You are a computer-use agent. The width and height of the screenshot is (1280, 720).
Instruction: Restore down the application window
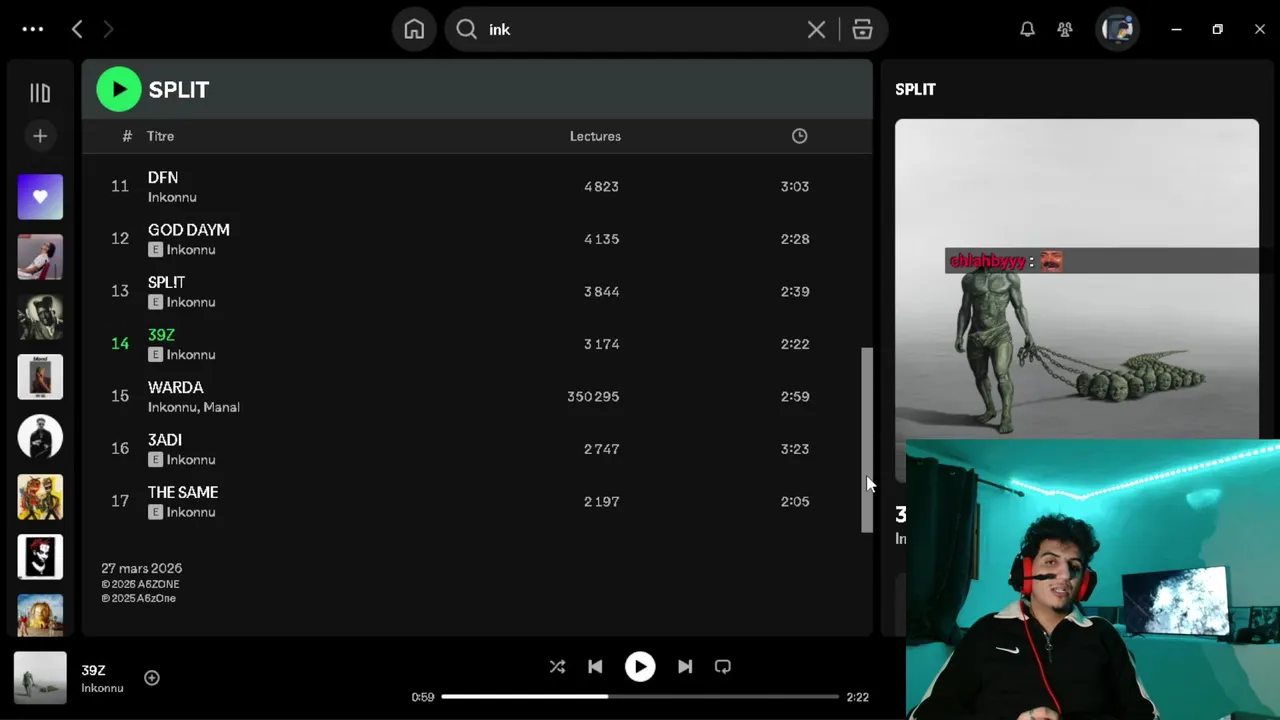point(1217,29)
